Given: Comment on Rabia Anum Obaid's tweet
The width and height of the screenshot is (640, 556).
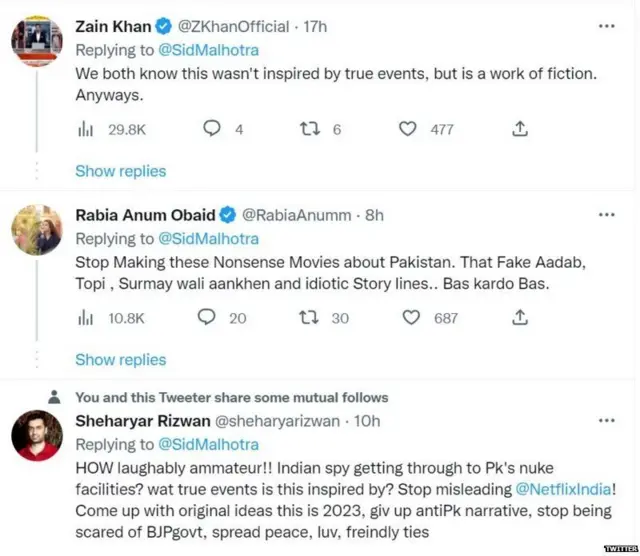Looking at the screenshot, I should click(207, 317).
